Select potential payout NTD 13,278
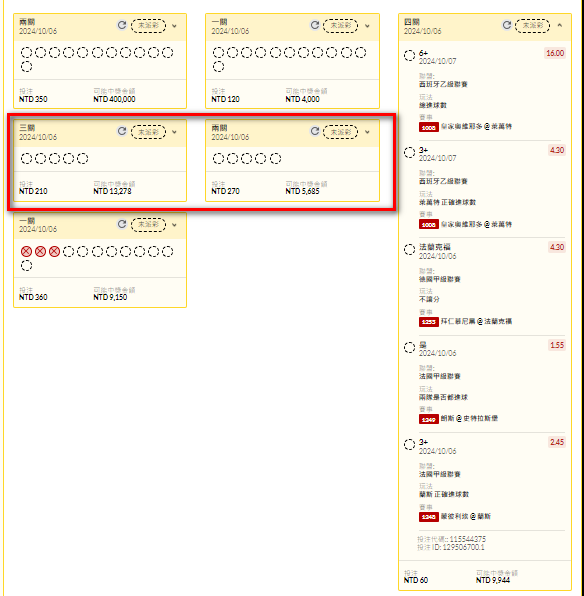This screenshot has height=596, width=584. (x=113, y=191)
